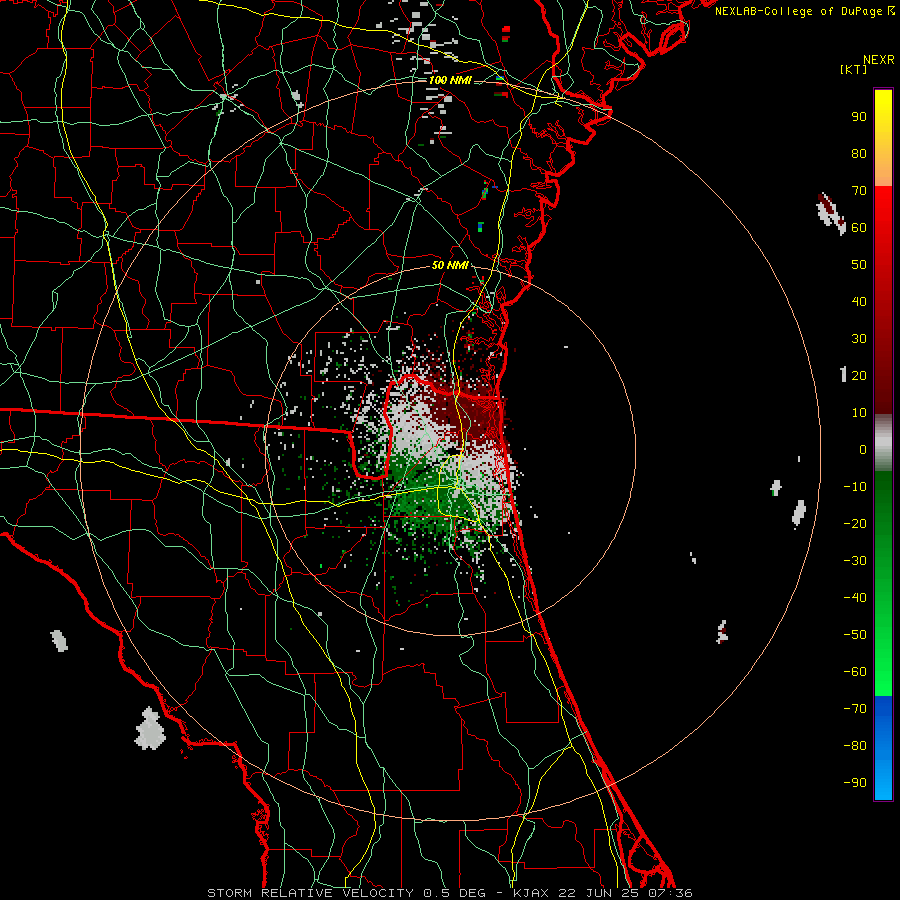Click the -60 scale value
The height and width of the screenshot is (900, 900).
(855, 672)
